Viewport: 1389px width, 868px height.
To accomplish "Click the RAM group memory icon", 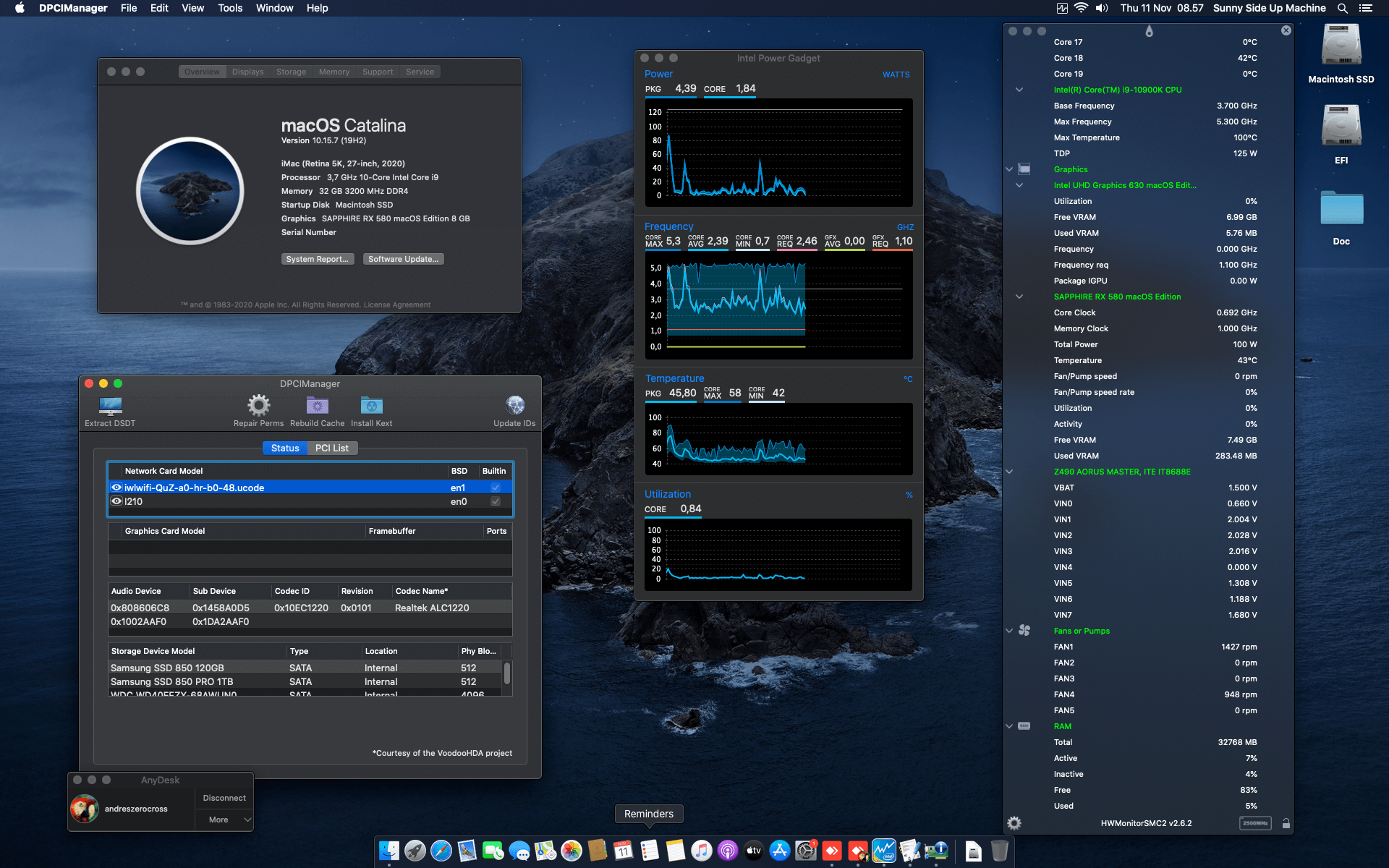I will click(x=1024, y=726).
